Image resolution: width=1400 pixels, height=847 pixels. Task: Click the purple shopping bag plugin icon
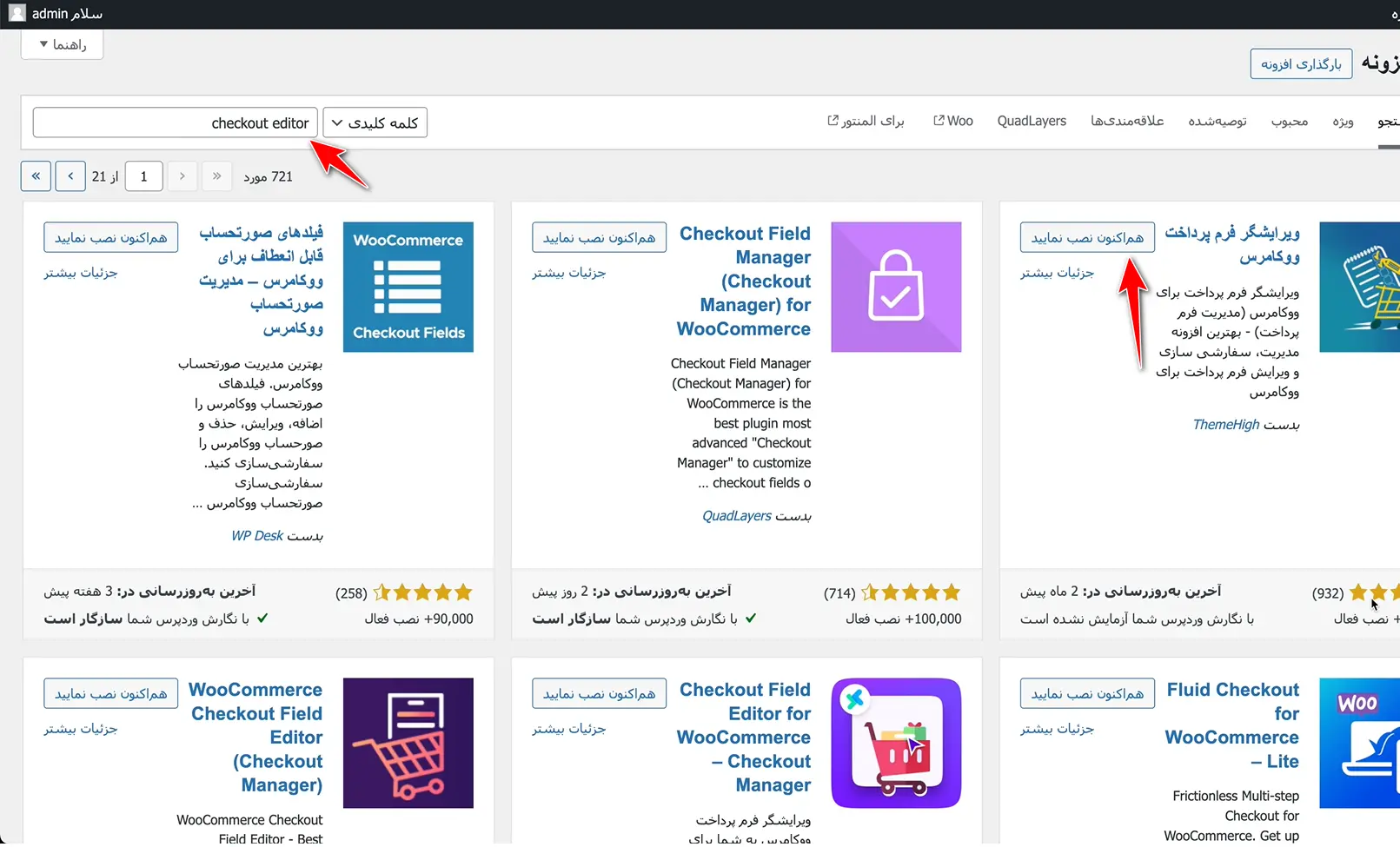(896, 287)
